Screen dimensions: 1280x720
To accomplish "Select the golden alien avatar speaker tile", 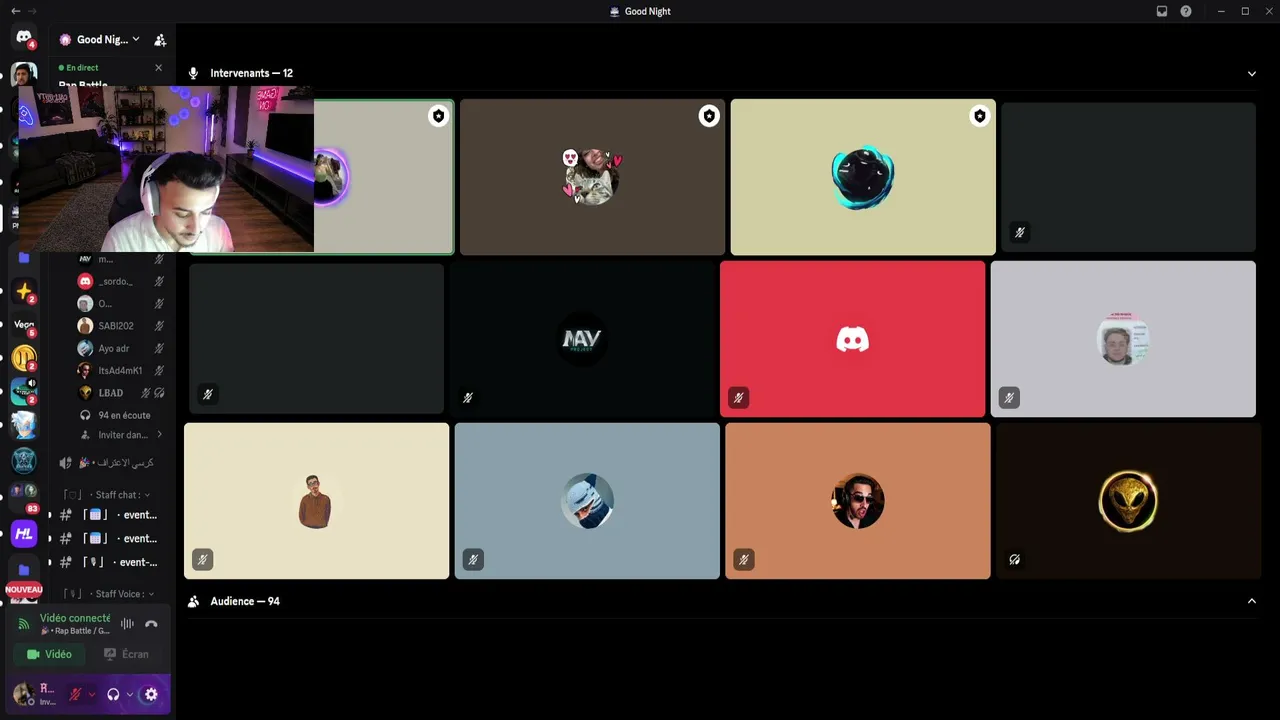I will [1128, 501].
